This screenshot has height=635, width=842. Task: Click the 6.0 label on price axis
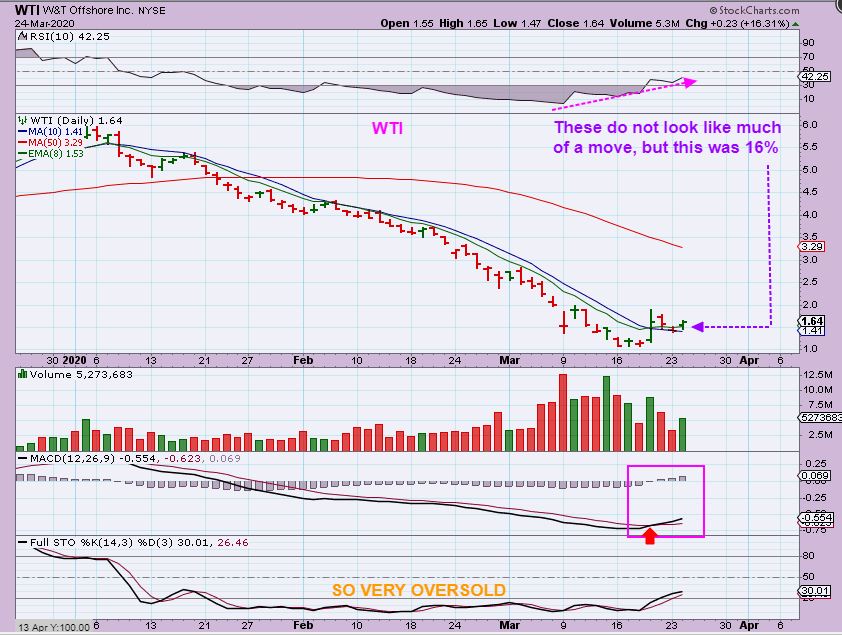[x=809, y=125]
